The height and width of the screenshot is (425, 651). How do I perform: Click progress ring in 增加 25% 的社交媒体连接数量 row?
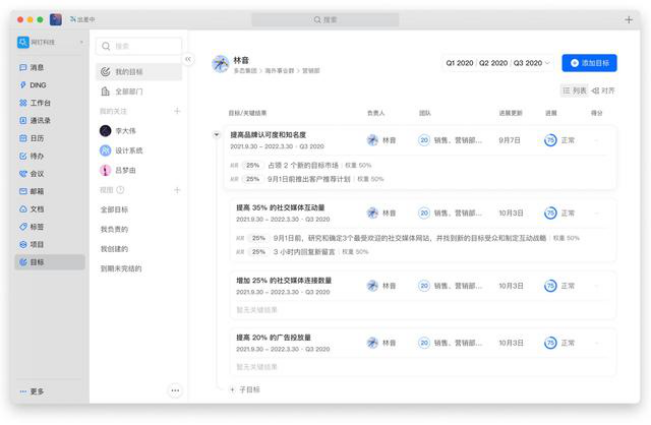pos(551,286)
